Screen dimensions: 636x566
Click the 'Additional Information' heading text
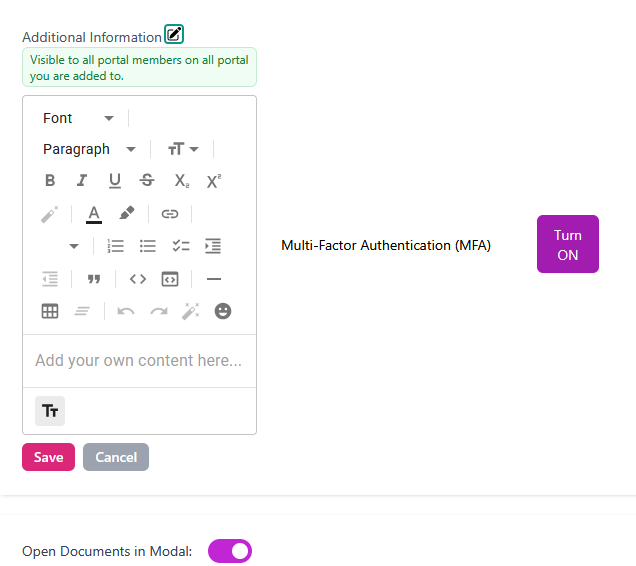click(x=92, y=37)
